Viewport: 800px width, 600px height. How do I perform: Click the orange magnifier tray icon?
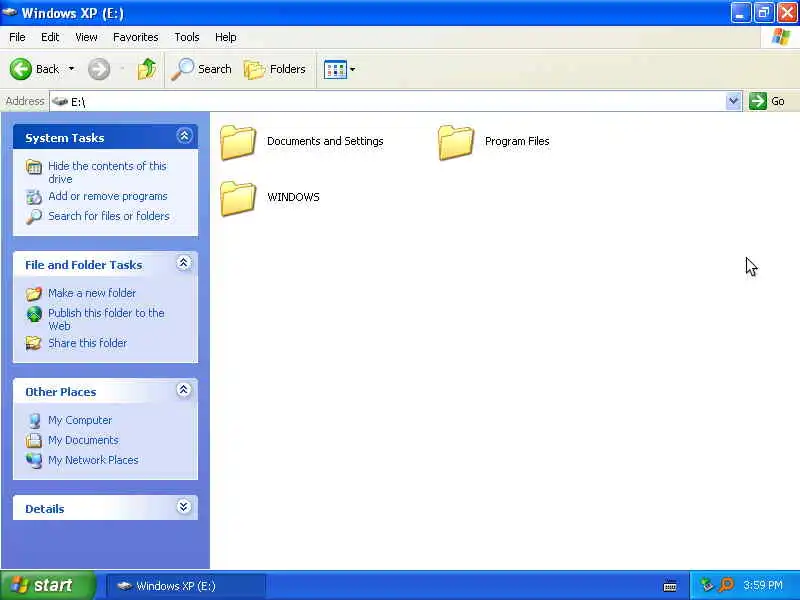[727, 585]
